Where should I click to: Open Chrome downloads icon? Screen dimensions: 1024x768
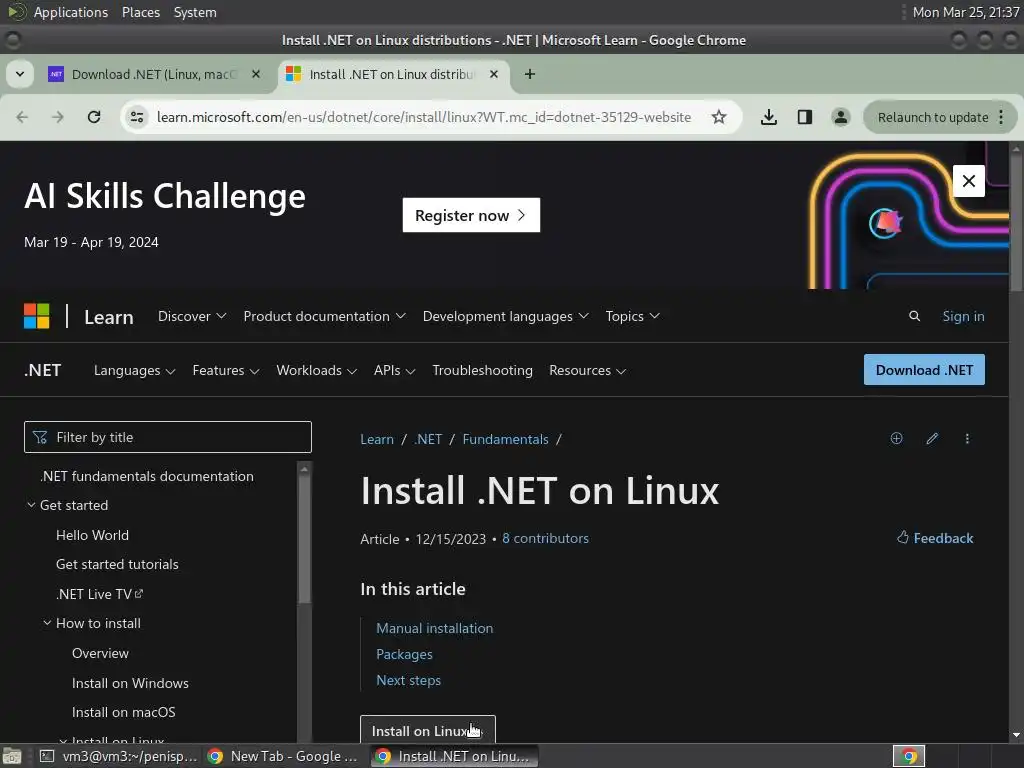point(769,117)
